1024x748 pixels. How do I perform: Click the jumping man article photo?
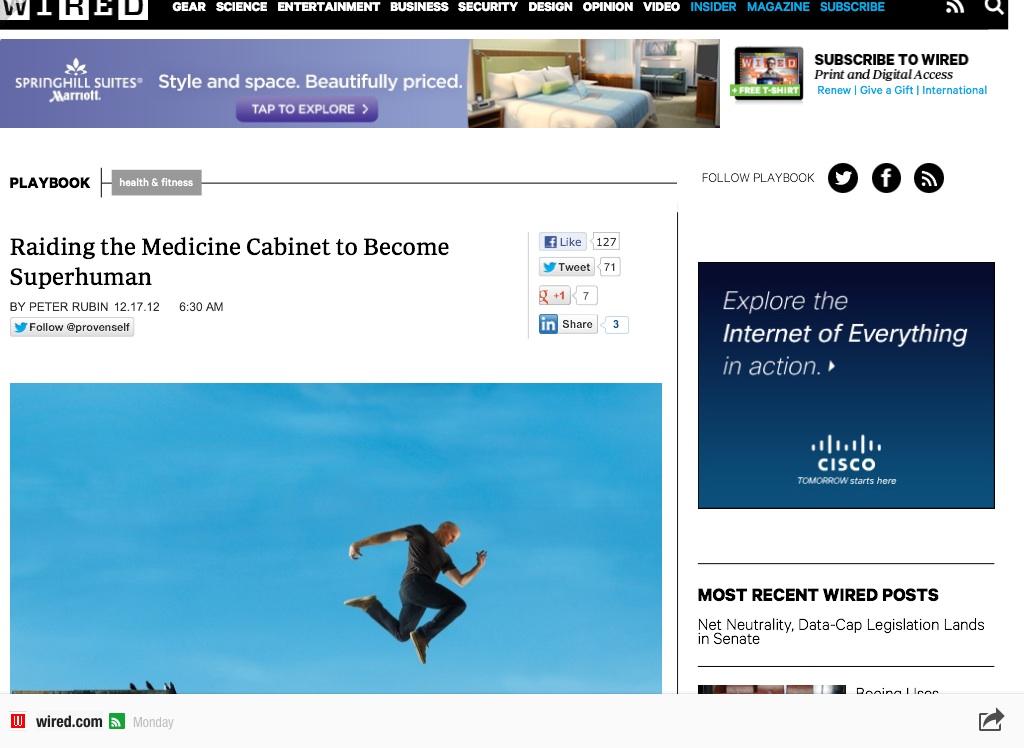(x=336, y=538)
